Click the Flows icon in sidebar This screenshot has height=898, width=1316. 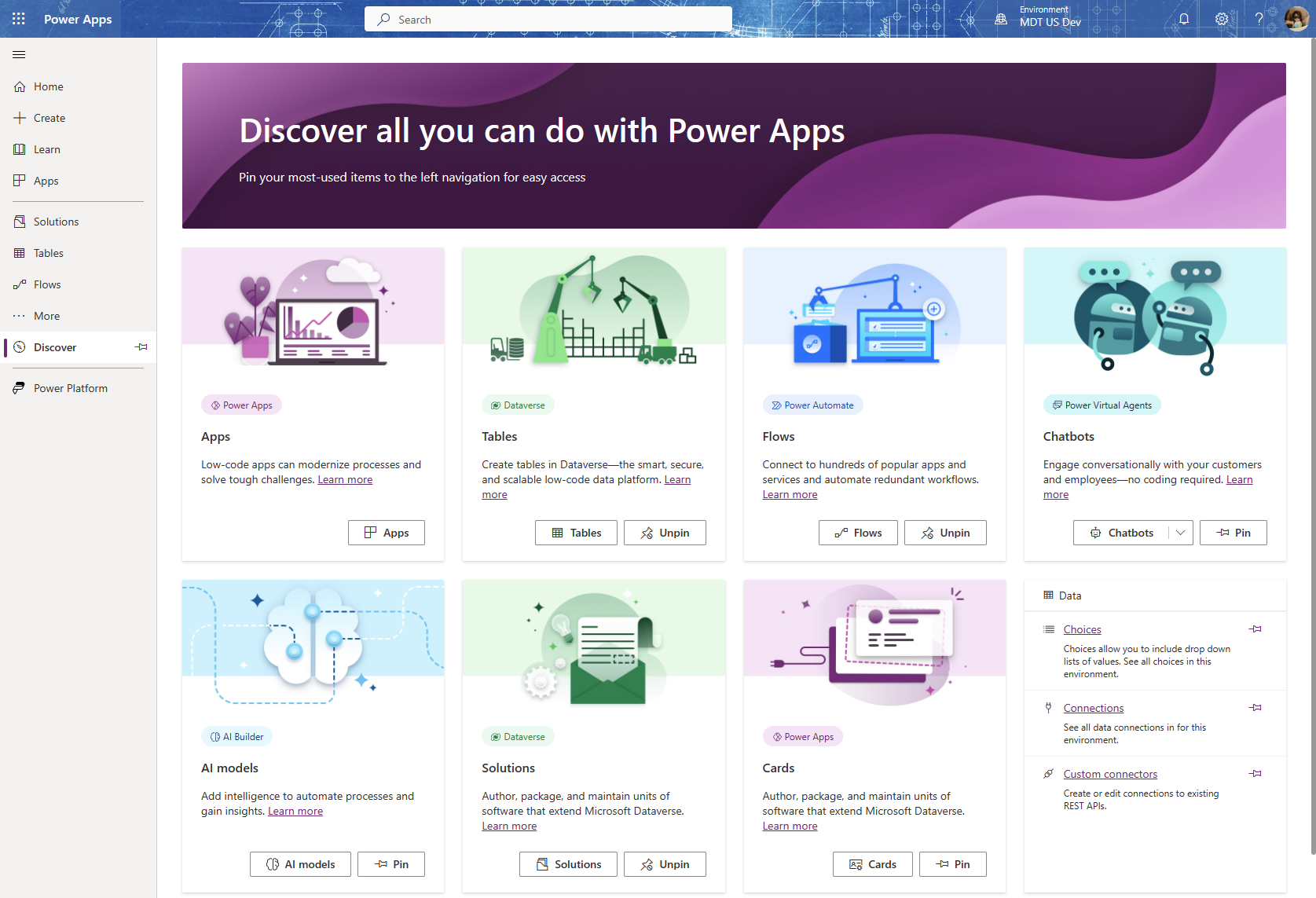tap(20, 284)
